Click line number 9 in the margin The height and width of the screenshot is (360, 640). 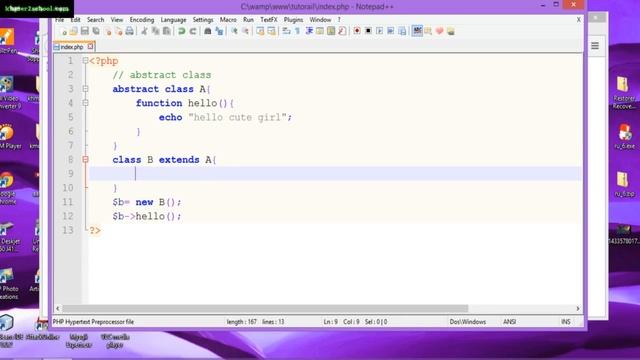(71, 173)
